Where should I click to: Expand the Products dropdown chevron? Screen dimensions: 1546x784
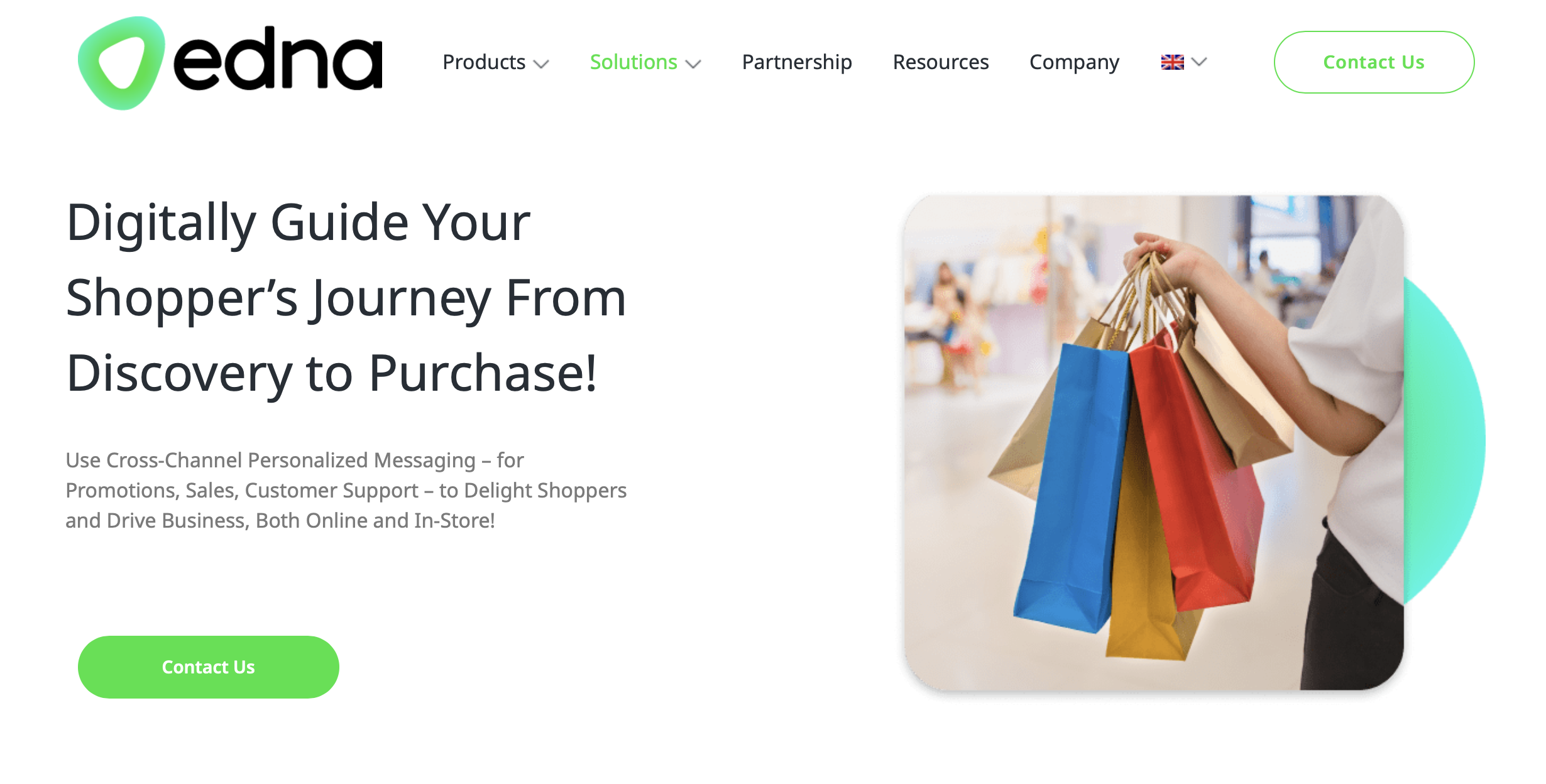(x=541, y=63)
